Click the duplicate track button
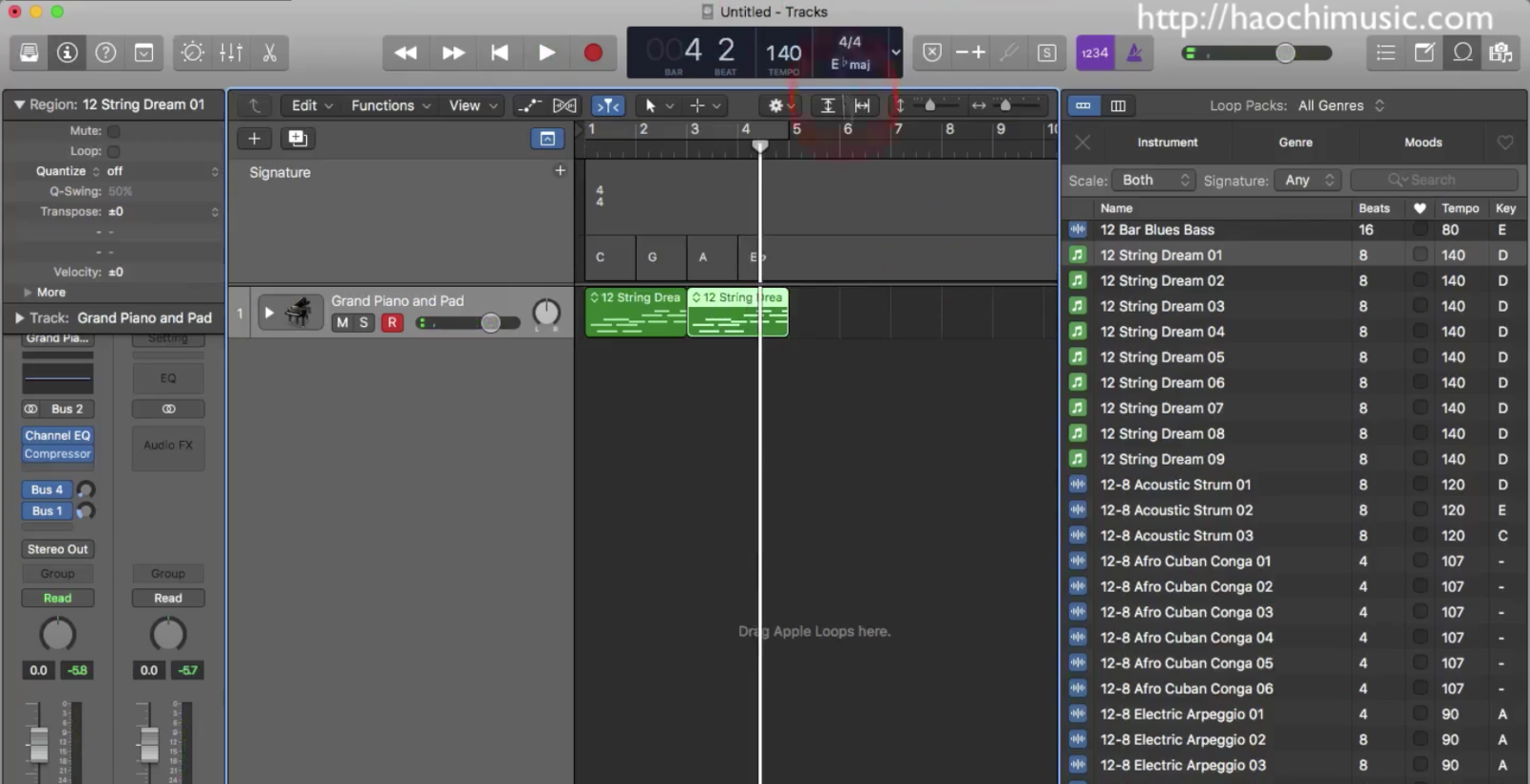This screenshot has width=1530, height=784. 297,139
